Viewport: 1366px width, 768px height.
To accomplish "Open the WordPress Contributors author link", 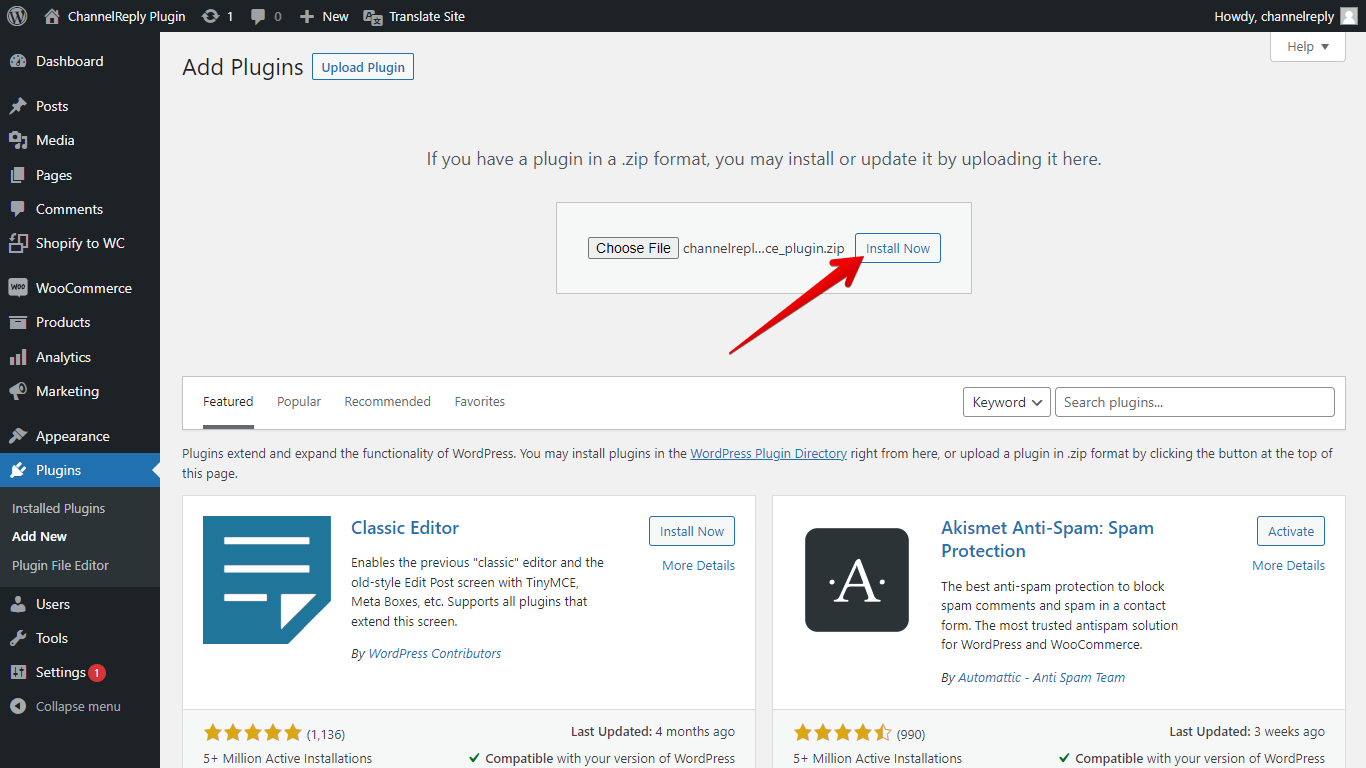I will point(435,653).
